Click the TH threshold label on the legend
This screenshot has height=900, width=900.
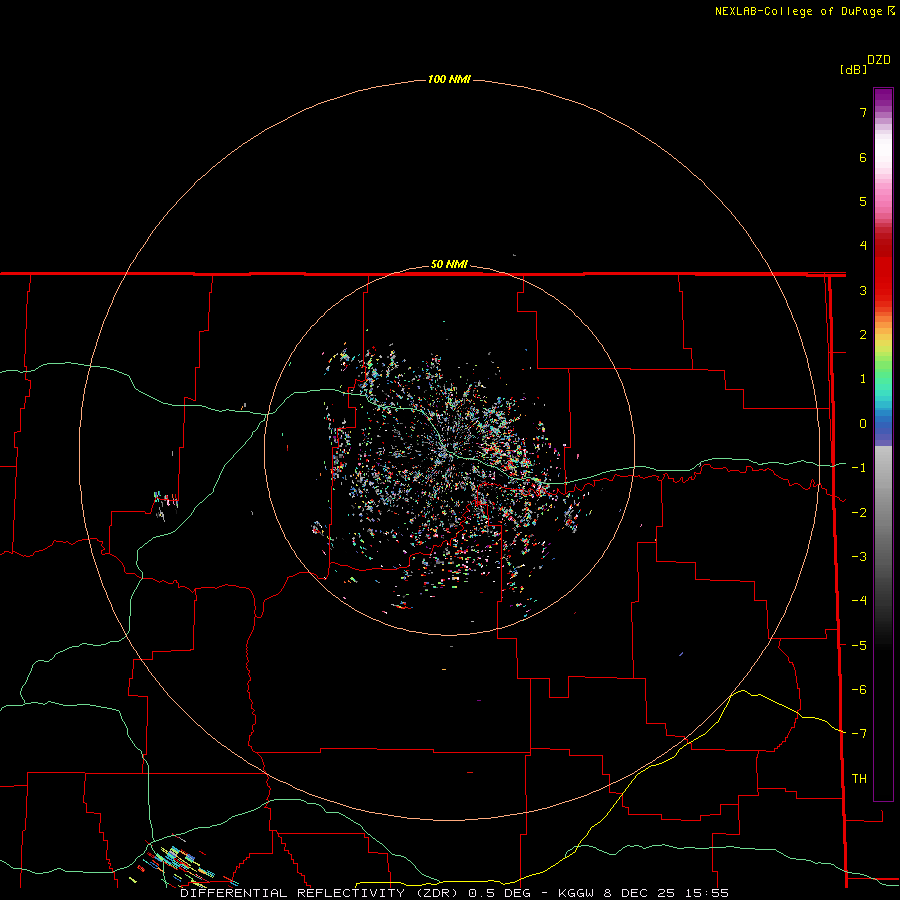[x=859, y=779]
